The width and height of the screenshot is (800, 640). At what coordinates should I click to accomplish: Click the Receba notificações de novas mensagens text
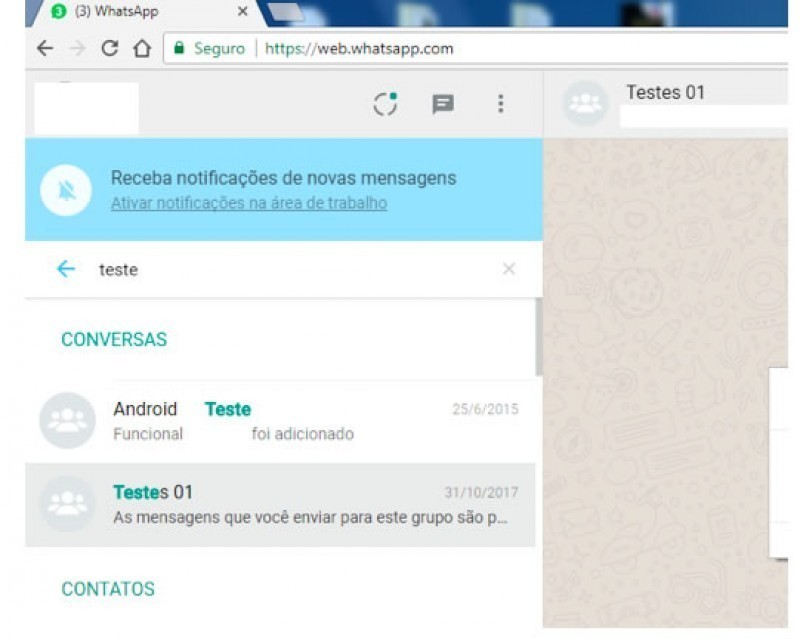(x=284, y=178)
